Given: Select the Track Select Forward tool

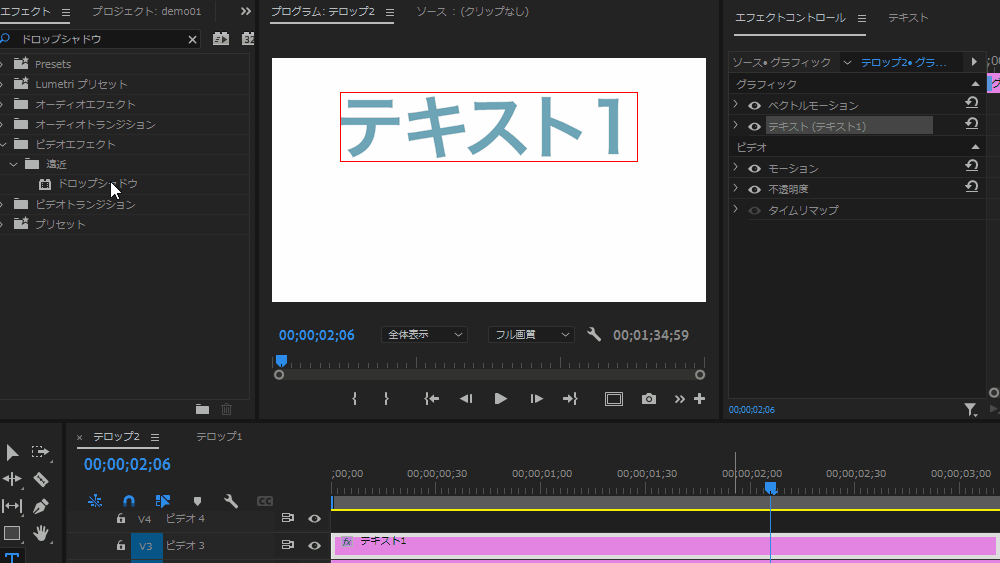Looking at the screenshot, I should click(40, 452).
